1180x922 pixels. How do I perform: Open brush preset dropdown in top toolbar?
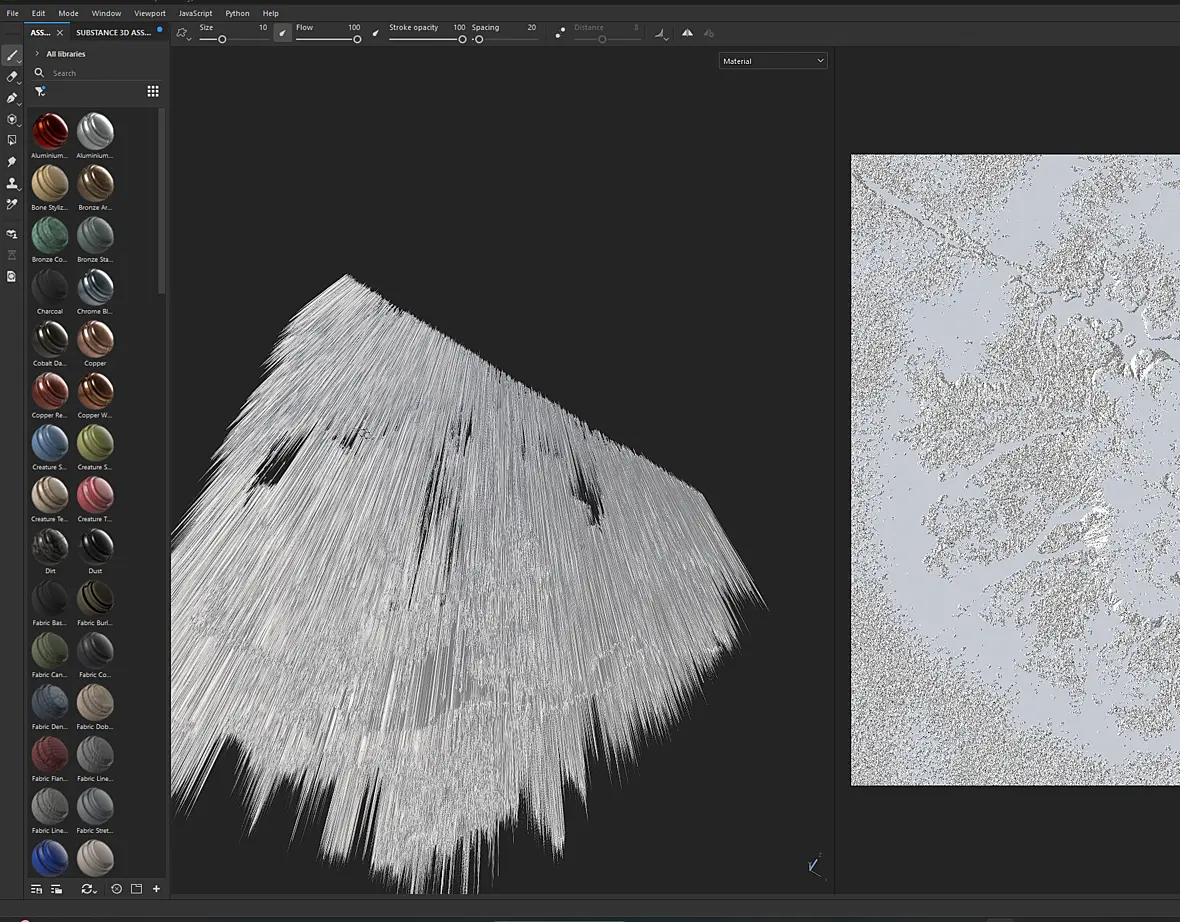click(x=183, y=33)
